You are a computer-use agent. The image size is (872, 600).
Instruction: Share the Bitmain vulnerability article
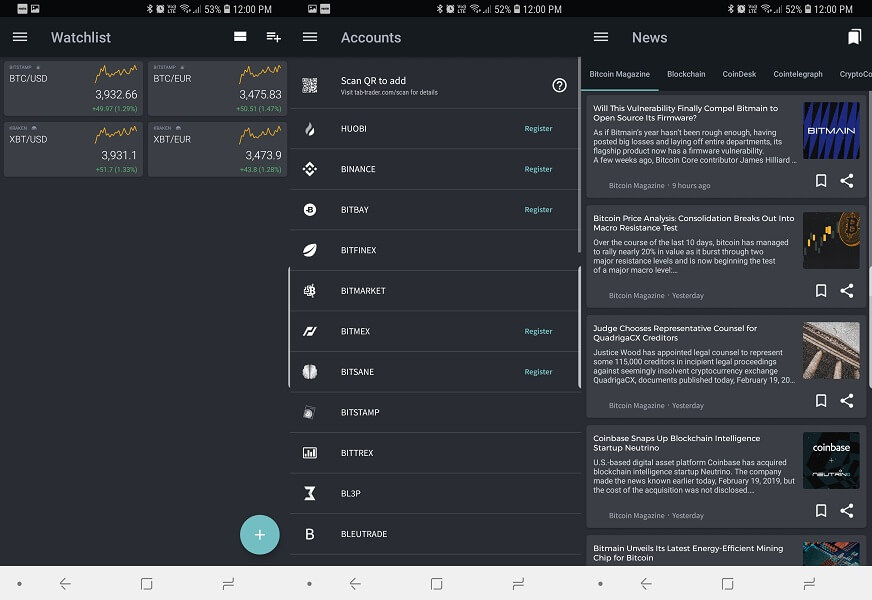(x=847, y=181)
